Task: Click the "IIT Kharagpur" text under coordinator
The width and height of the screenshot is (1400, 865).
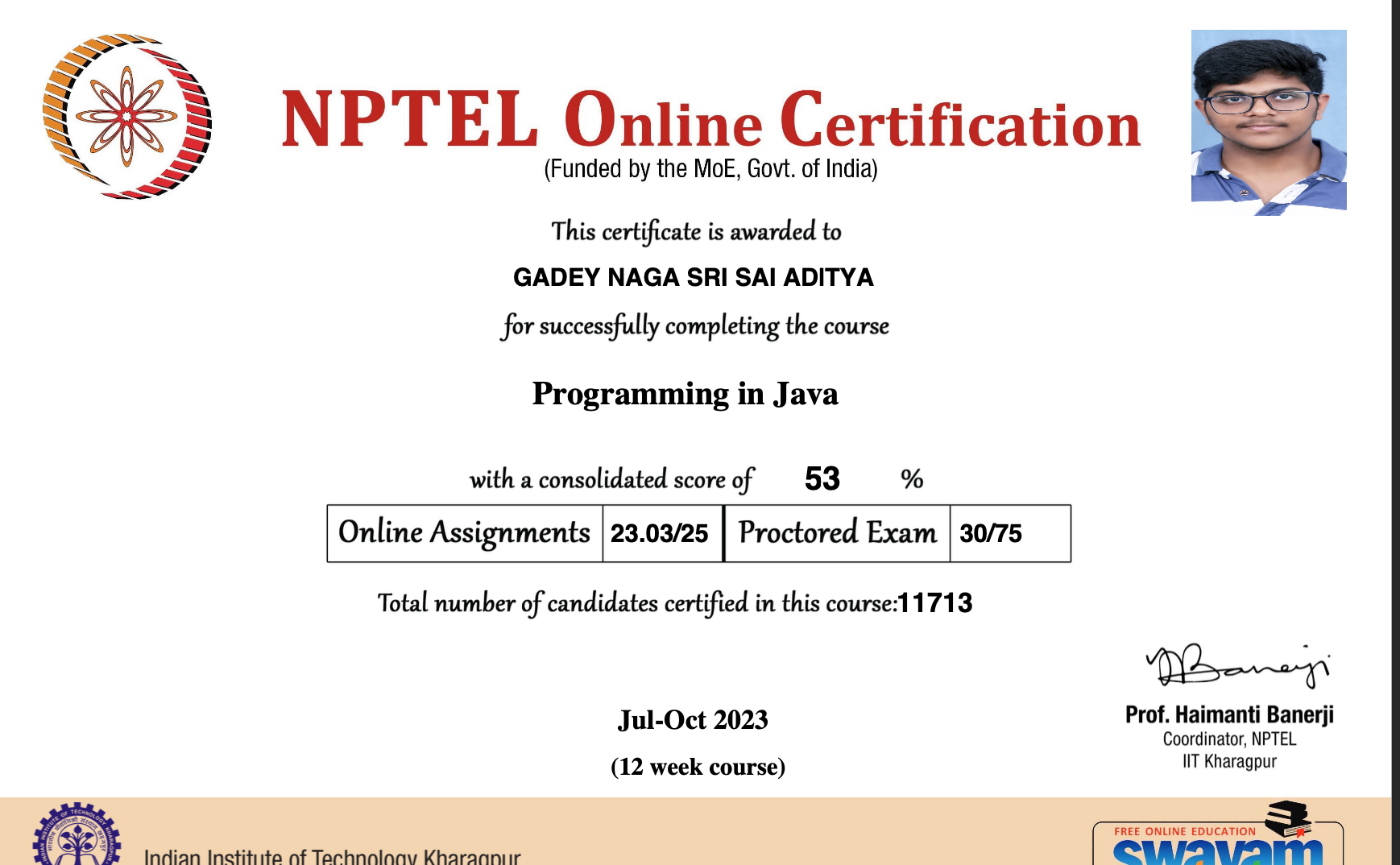Action: [1229, 762]
